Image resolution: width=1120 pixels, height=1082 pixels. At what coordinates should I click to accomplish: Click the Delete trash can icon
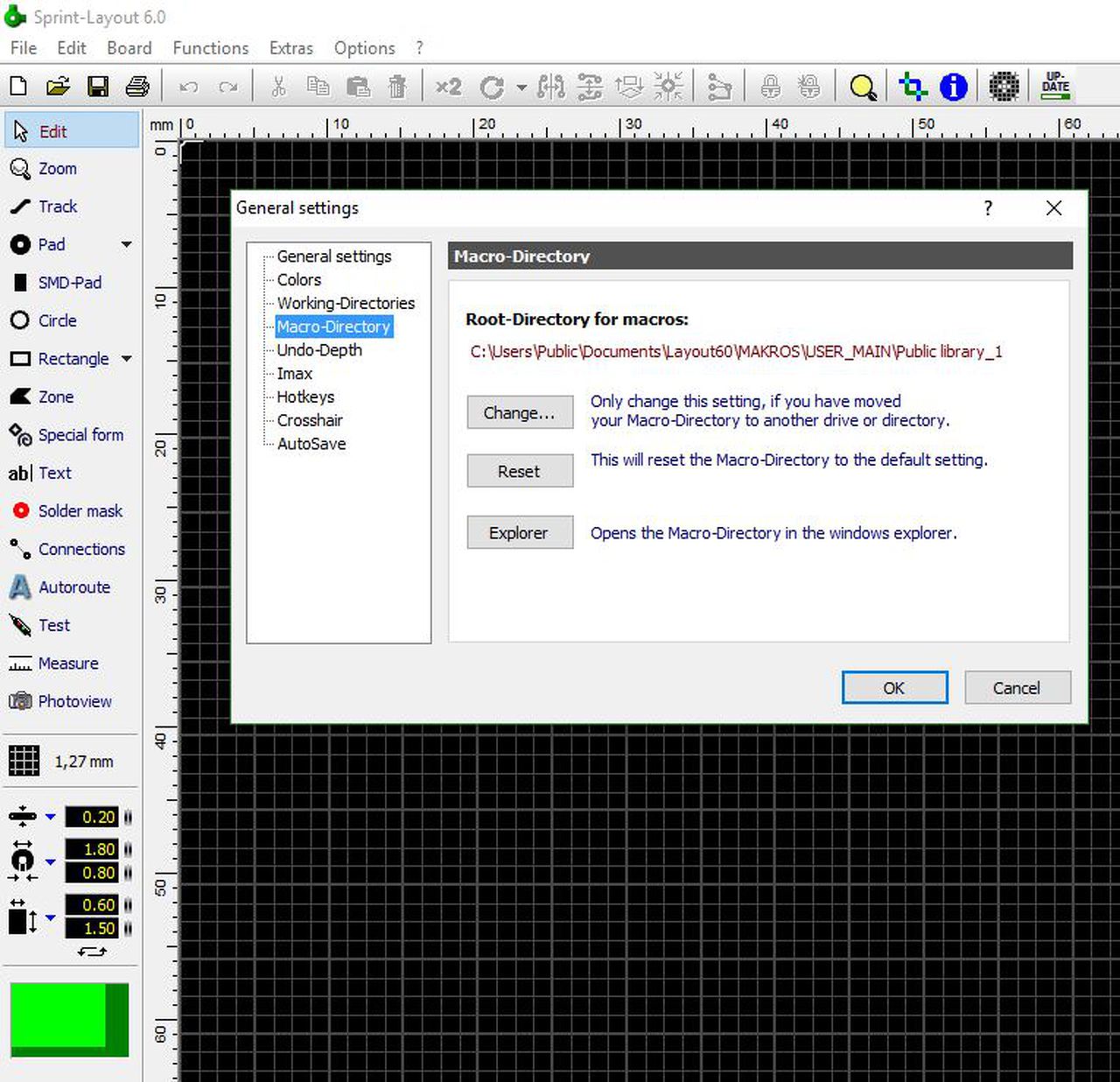click(x=397, y=87)
